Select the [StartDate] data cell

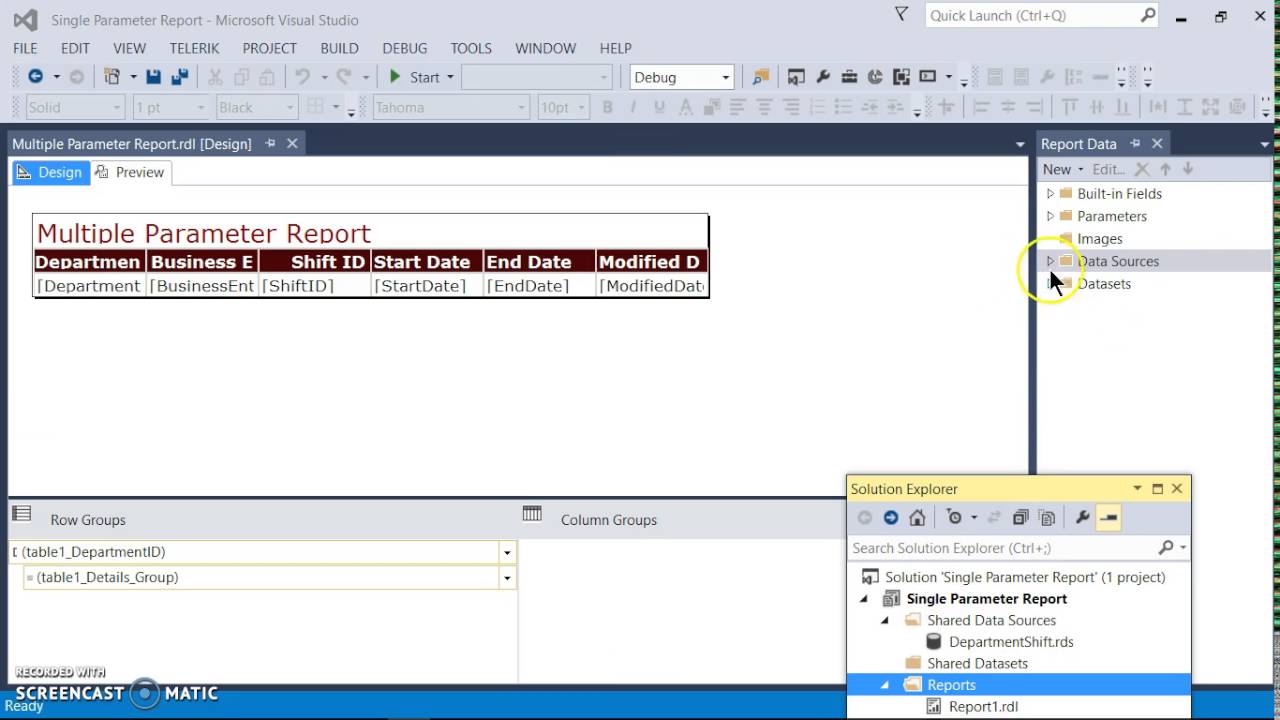tap(426, 286)
